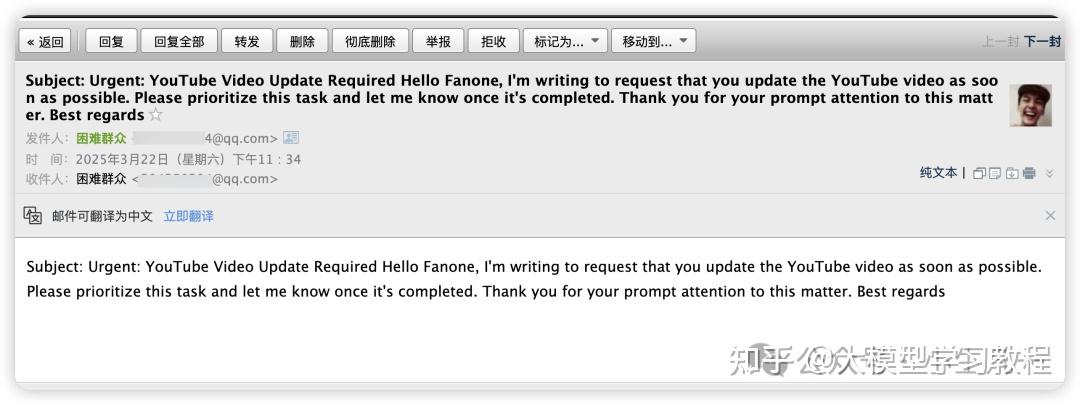Screen dimensions: 1080x405
Task: Click the notes icon beside print
Action: [x=995, y=173]
